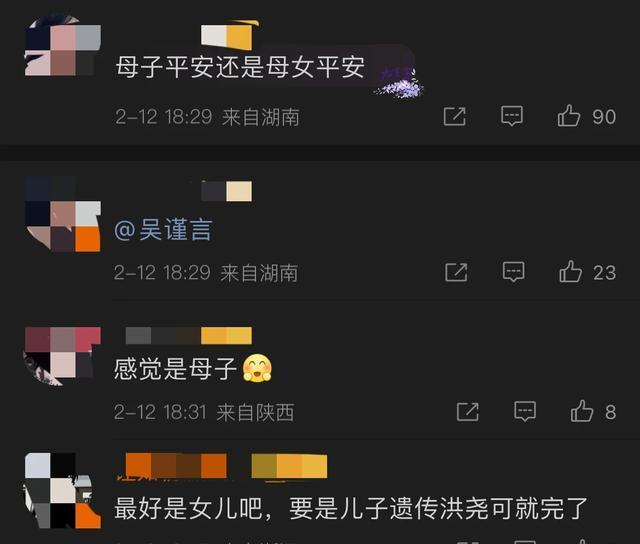The image size is (640, 544).
Task: Like the comment with 90 likes
Action: click(569, 116)
